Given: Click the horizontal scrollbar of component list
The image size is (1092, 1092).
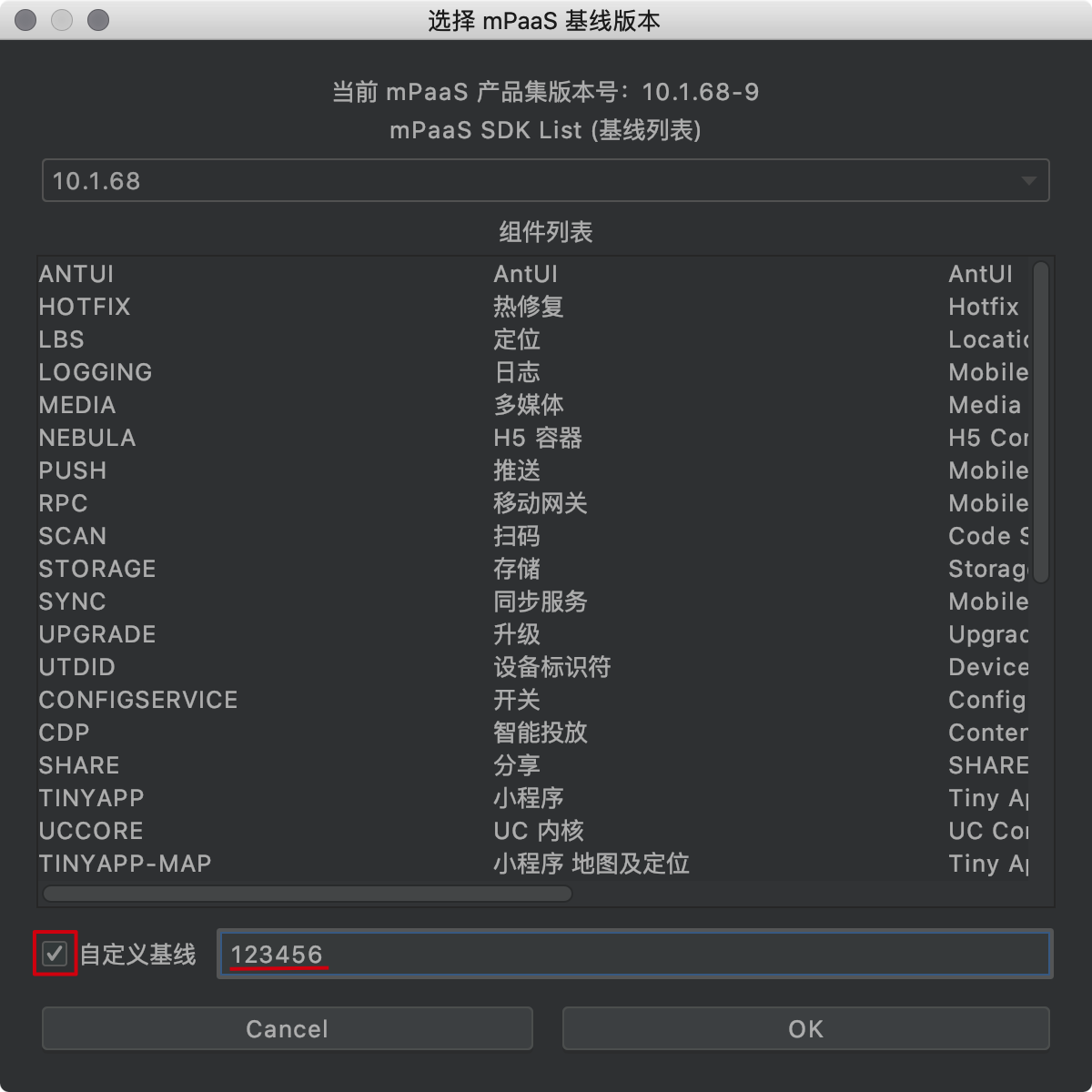Looking at the screenshot, I should coord(307,893).
